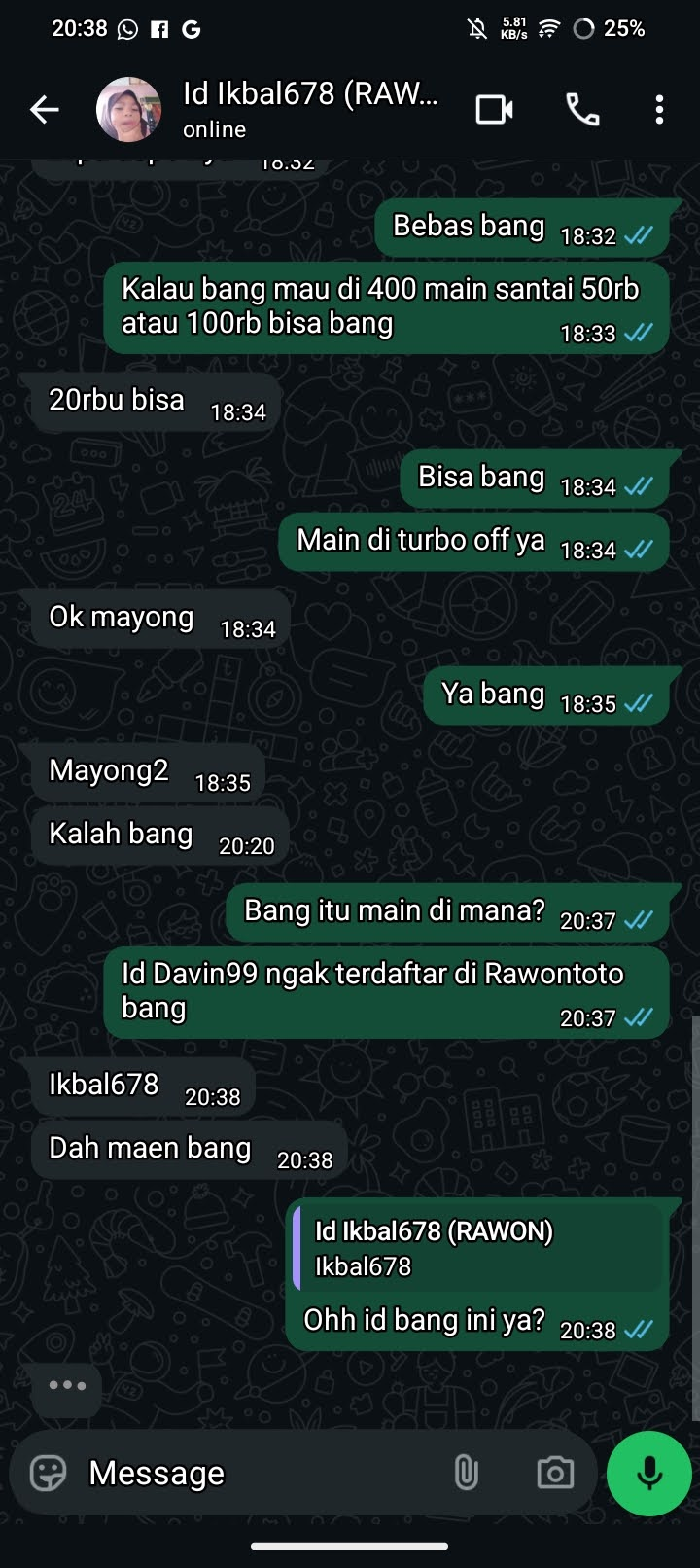This screenshot has height=1568, width=700.
Task: Attach a file with the paperclip icon
Action: point(466,1473)
